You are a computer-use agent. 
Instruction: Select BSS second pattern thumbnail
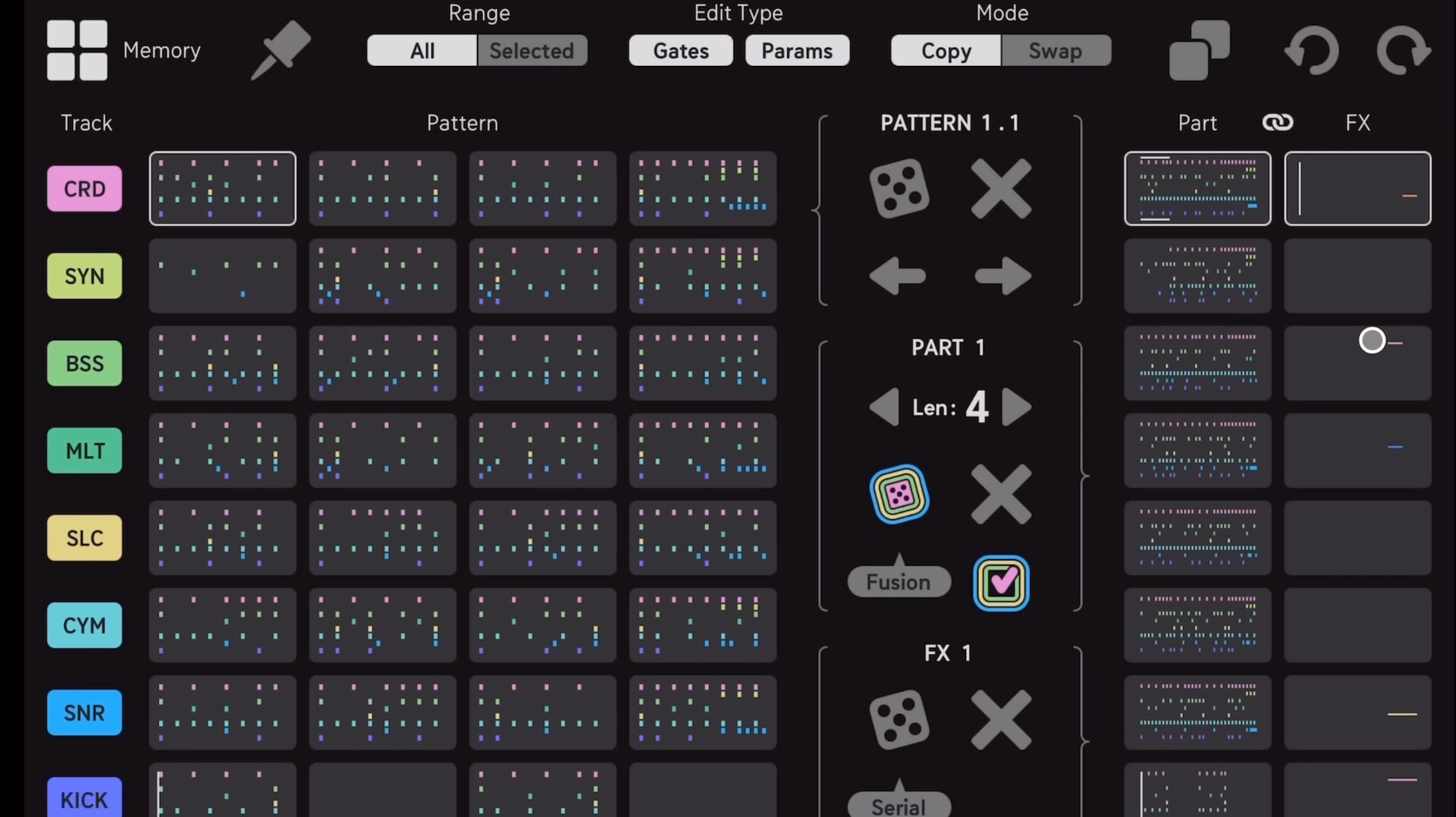tap(382, 363)
